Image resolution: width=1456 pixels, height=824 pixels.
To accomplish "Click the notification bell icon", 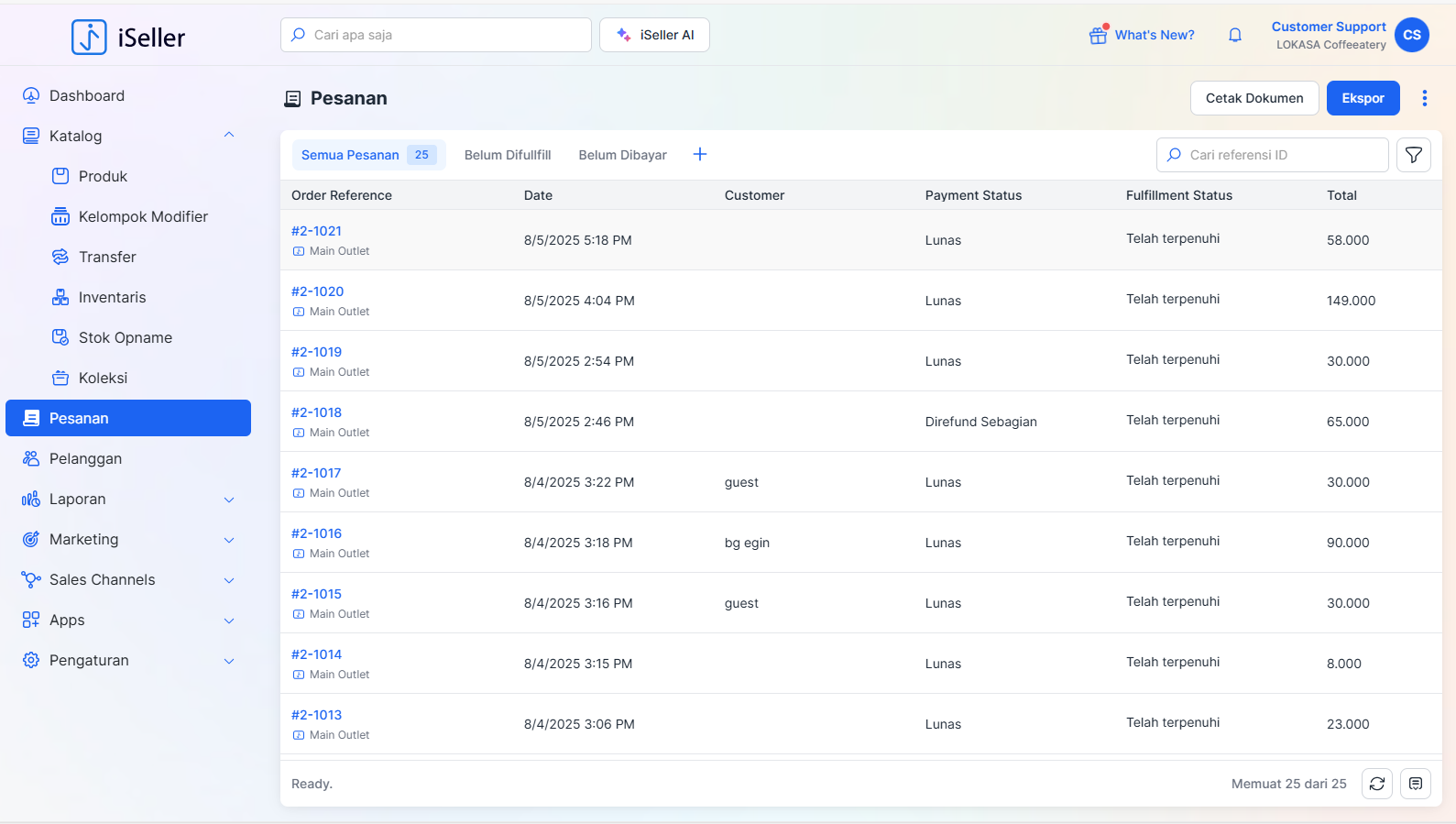I will 1235,35.
